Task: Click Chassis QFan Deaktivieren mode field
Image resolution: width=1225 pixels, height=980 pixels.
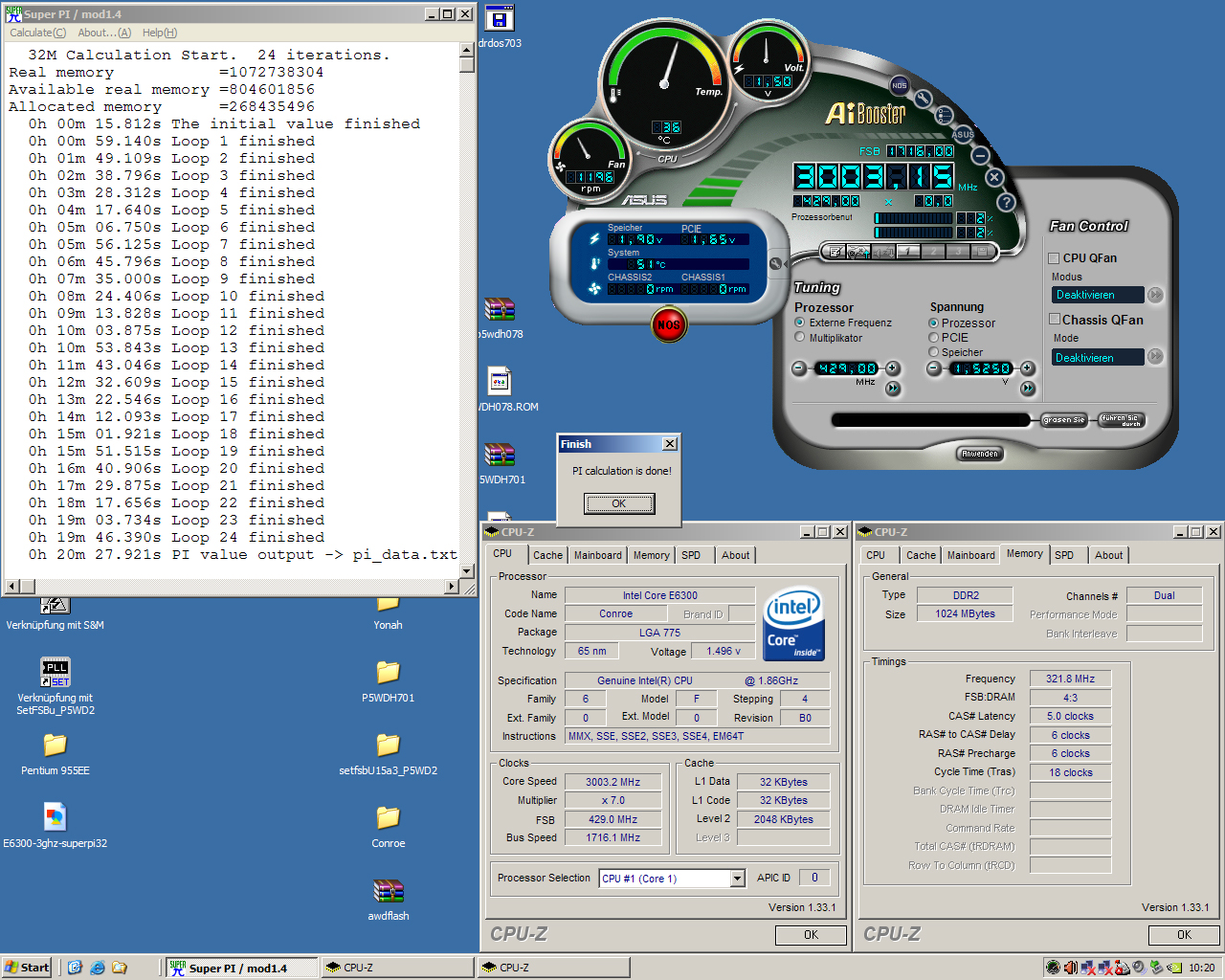Action: coord(1099,357)
